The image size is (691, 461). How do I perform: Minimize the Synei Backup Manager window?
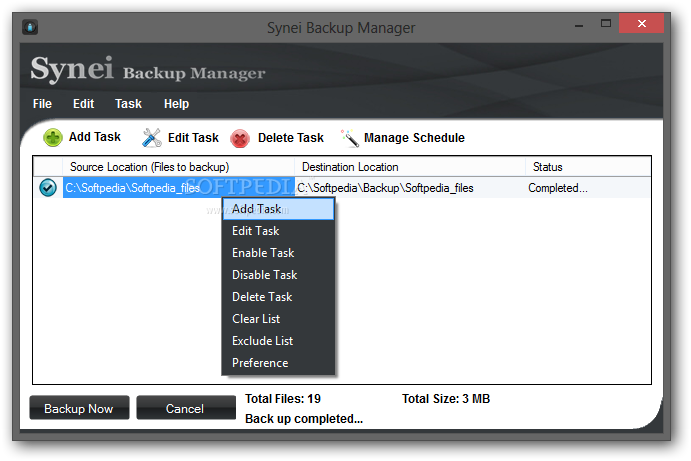[x=579, y=26]
